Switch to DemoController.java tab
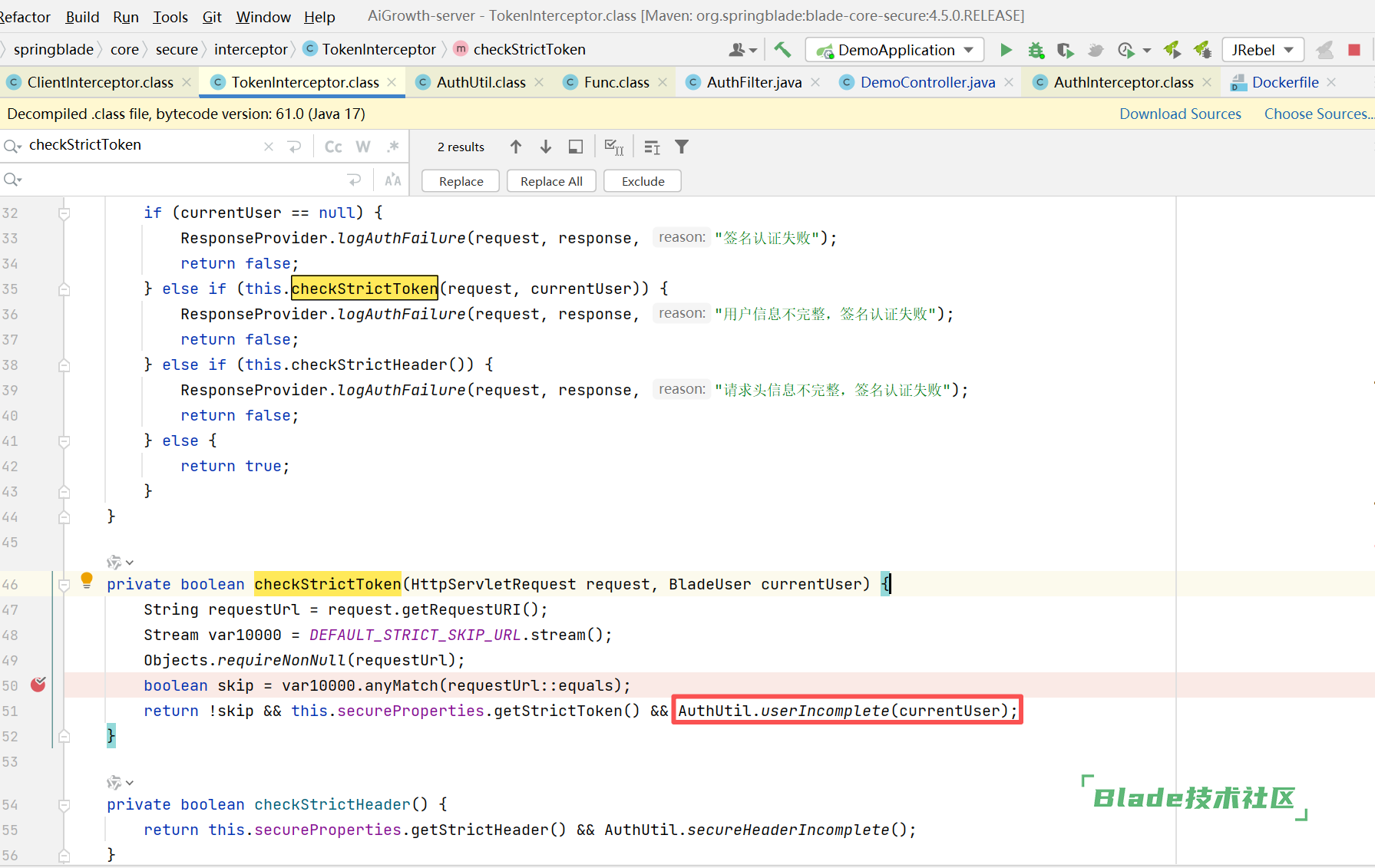Viewport: 1375px width, 868px height. coord(927,82)
